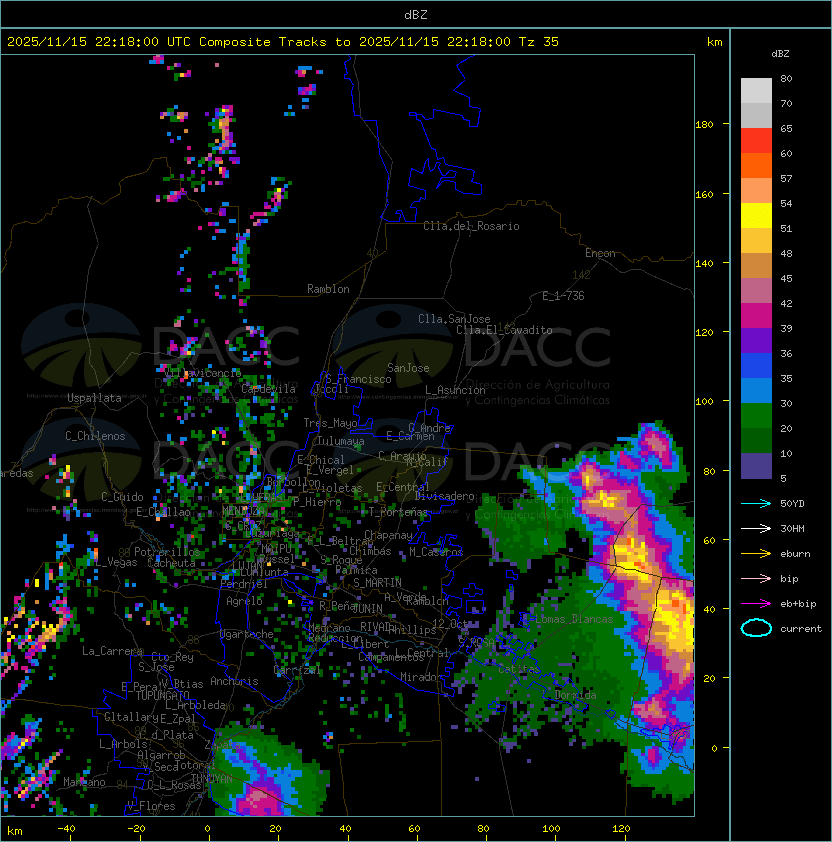Click the Divisadero place label
The image size is (832, 842).
[444, 496]
